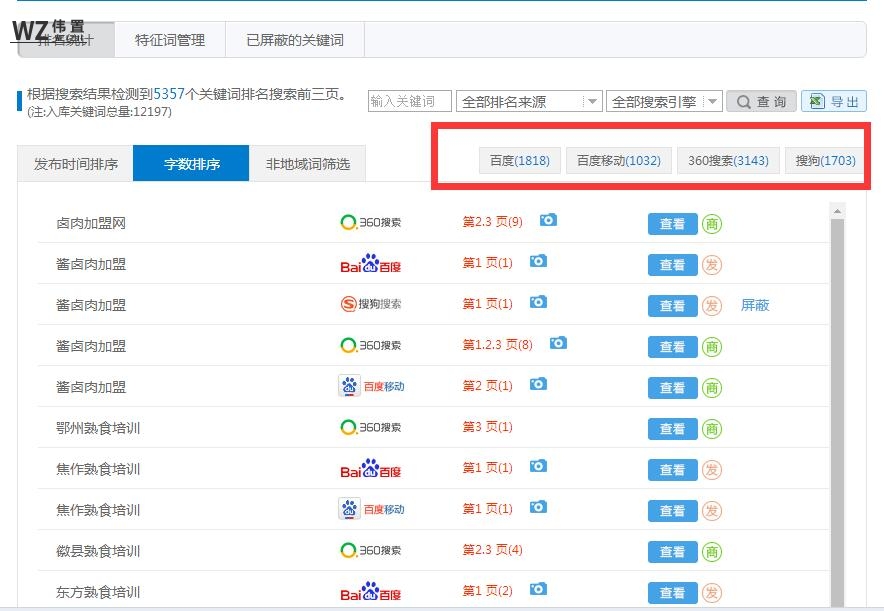Click the 发 badge on 东方熟食培训 row

coord(710,593)
